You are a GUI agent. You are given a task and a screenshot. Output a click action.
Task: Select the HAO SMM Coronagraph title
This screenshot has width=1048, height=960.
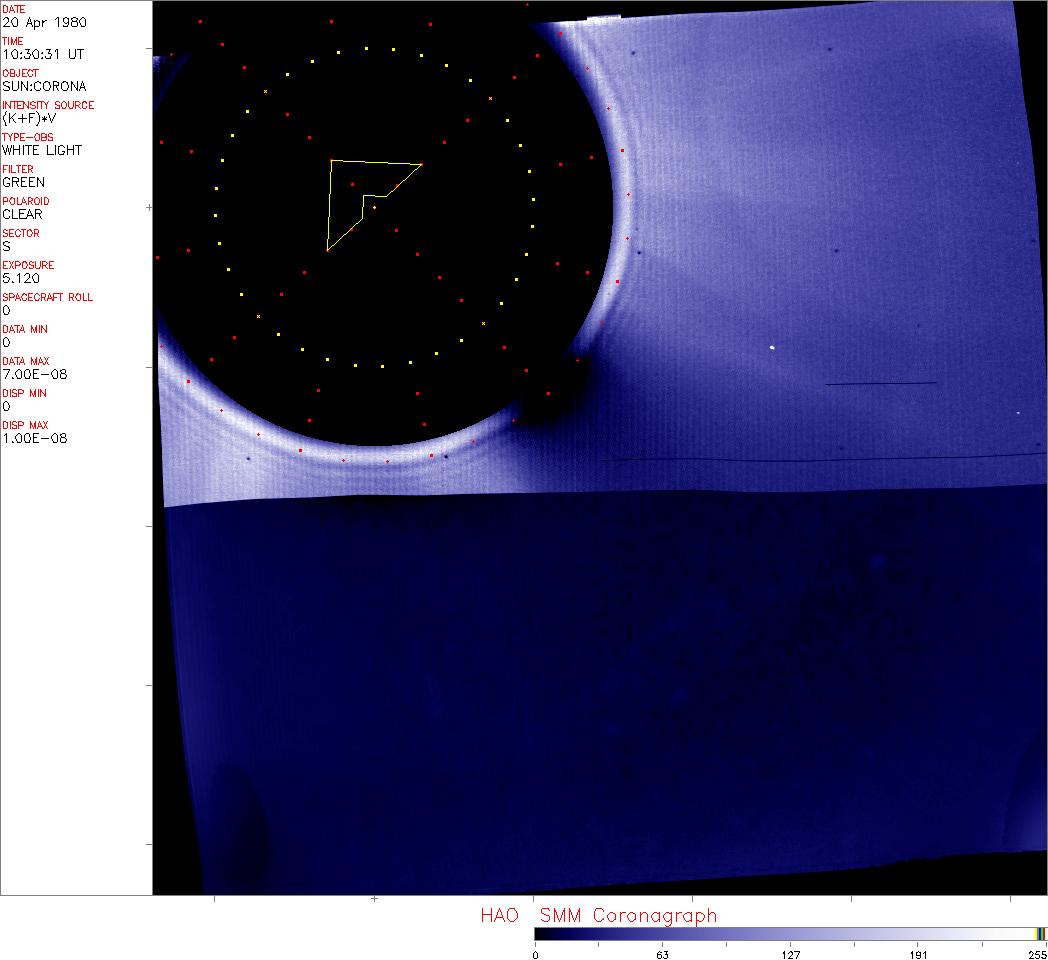598,915
